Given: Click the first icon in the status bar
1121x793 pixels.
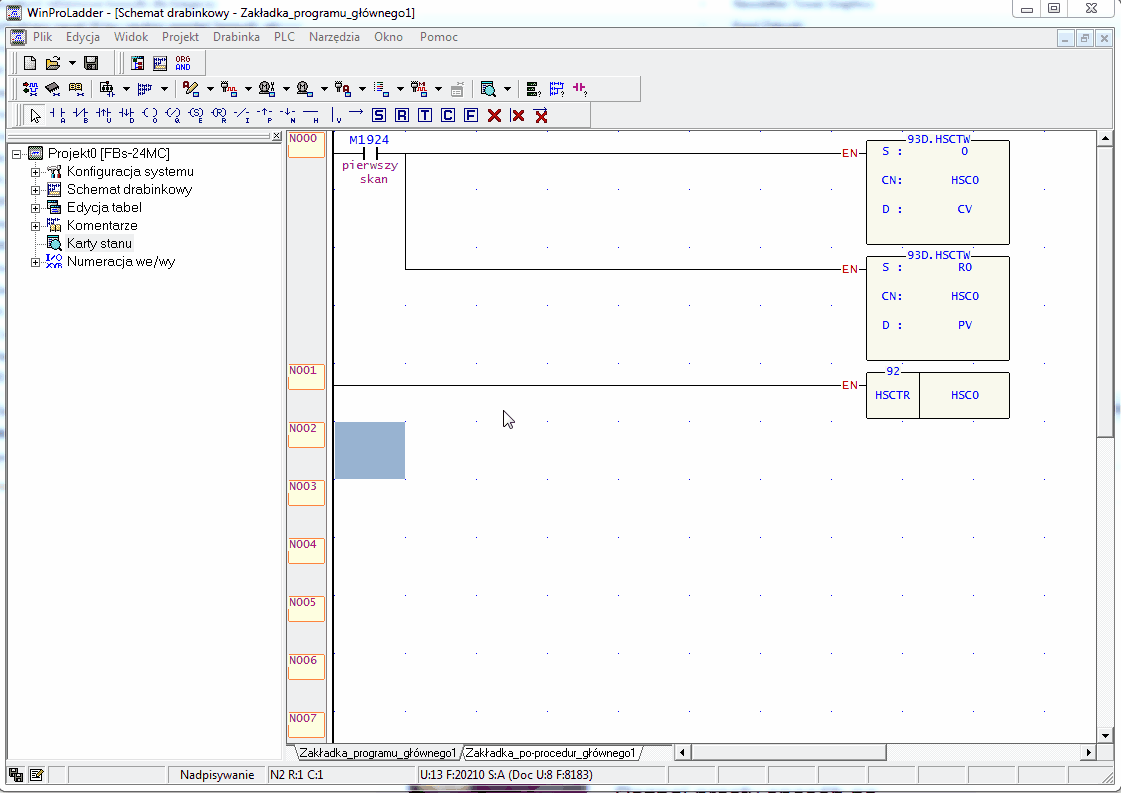Looking at the screenshot, I should [x=16, y=774].
